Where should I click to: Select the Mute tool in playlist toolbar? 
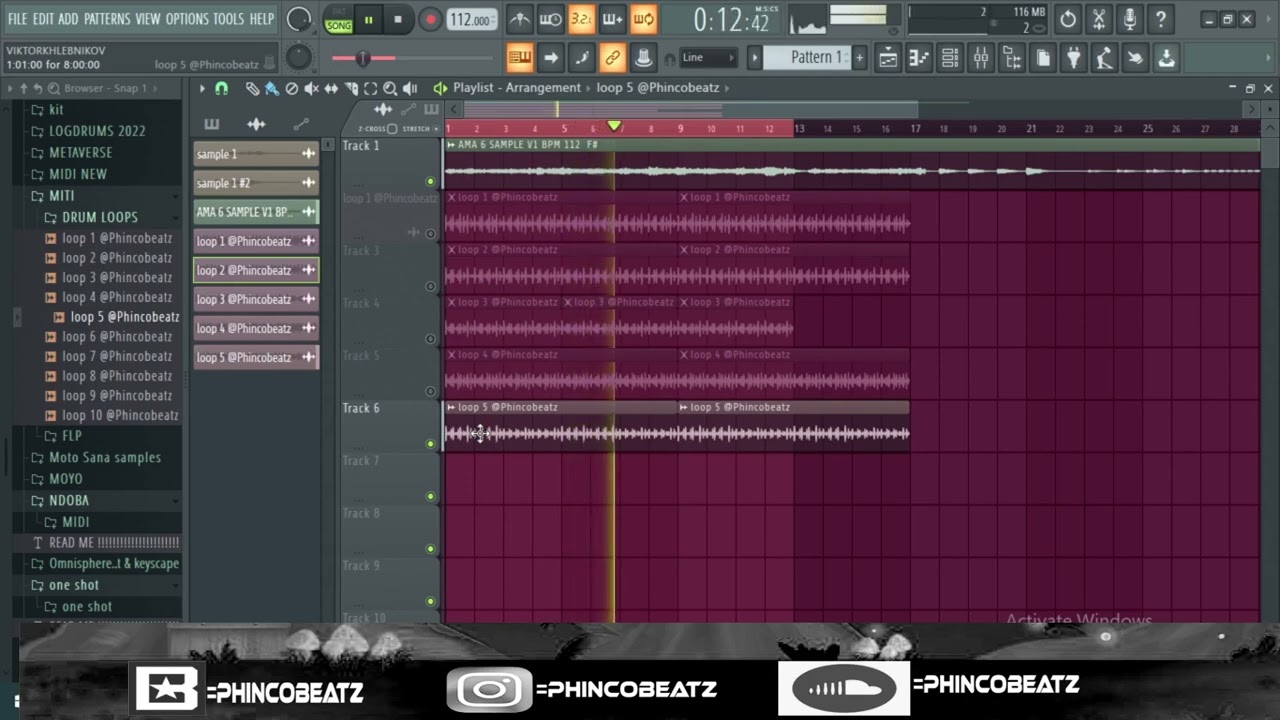point(311,88)
